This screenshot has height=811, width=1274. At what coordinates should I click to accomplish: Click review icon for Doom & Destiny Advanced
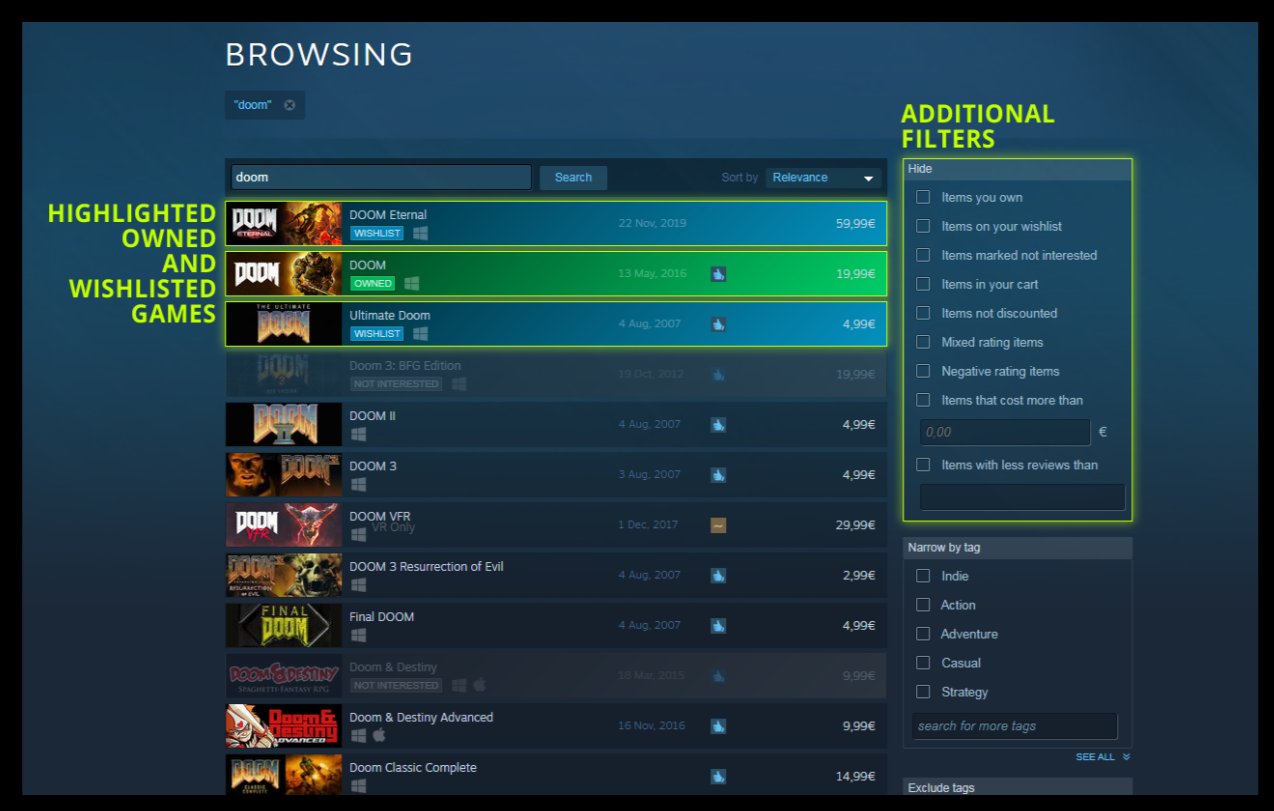point(718,726)
